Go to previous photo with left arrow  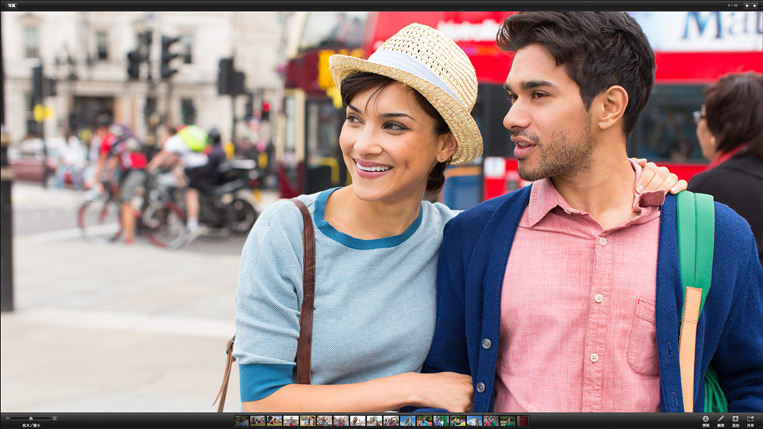(x=745, y=5)
